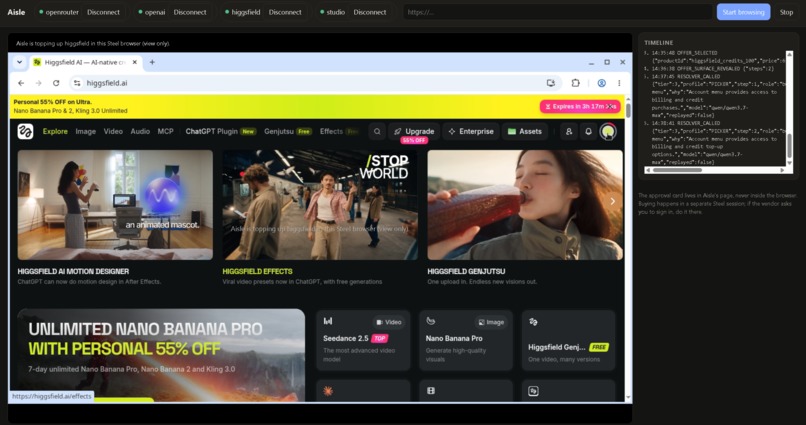Open the HIGGSFIELD GENJUTSU title link

(466, 271)
